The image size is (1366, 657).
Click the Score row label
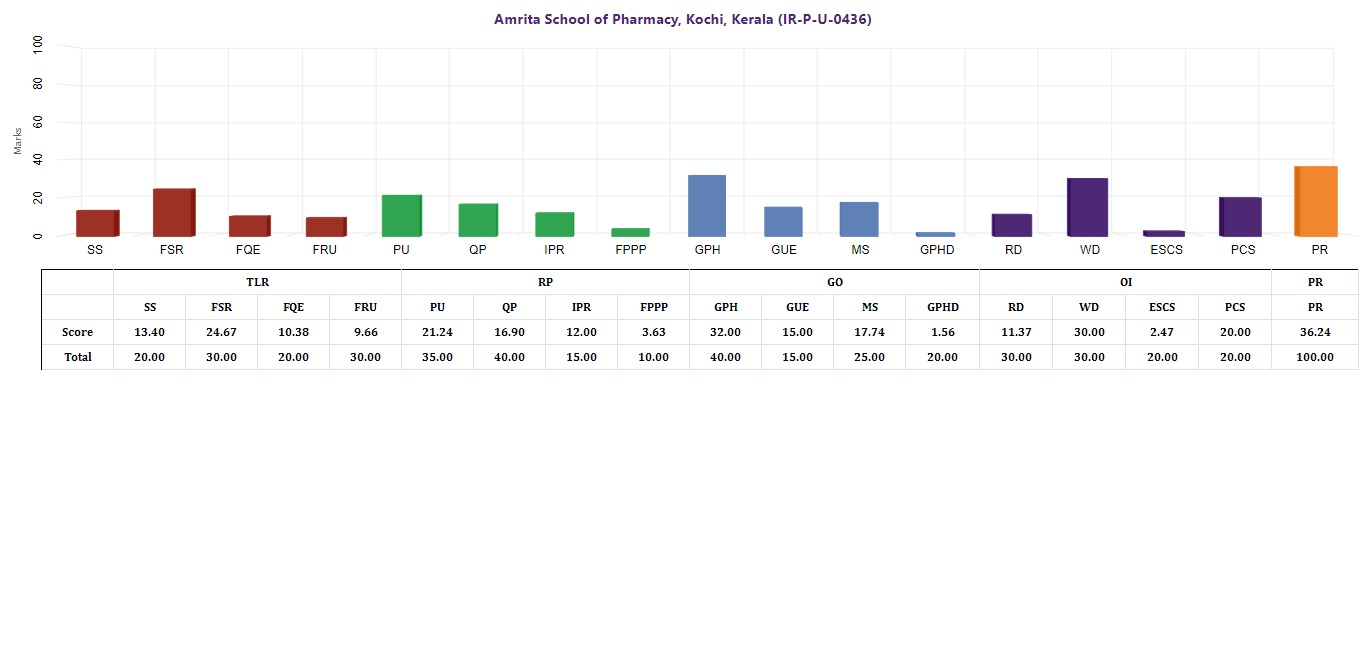[77, 332]
